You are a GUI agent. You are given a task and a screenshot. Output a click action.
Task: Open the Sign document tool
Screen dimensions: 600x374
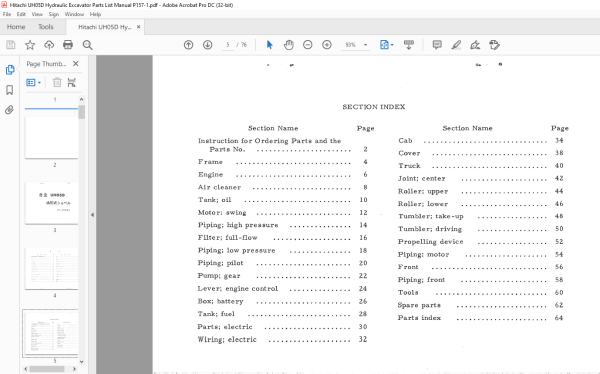click(x=475, y=45)
